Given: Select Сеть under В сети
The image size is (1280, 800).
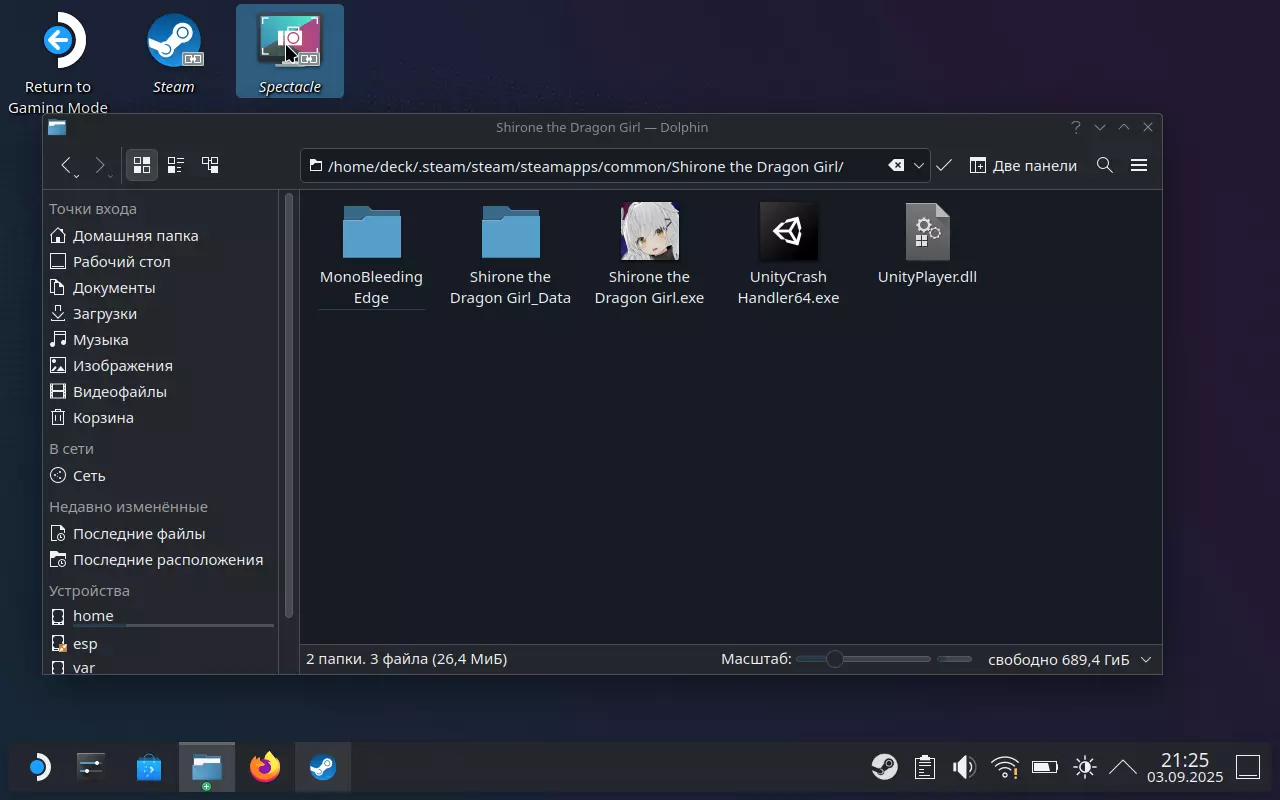Looking at the screenshot, I should [161, 476].
